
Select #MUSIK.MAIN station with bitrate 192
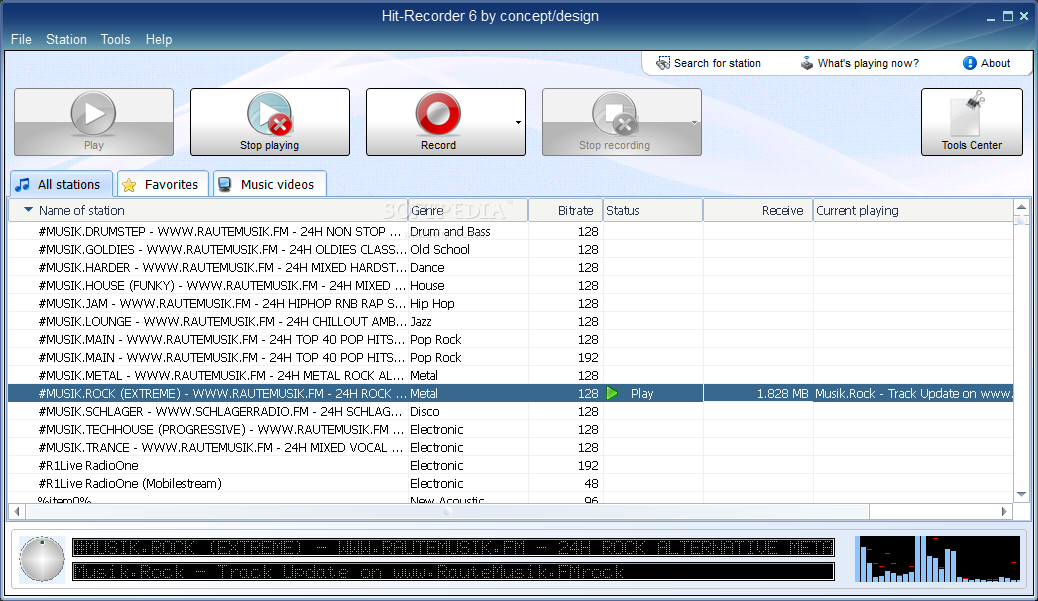(x=510, y=357)
